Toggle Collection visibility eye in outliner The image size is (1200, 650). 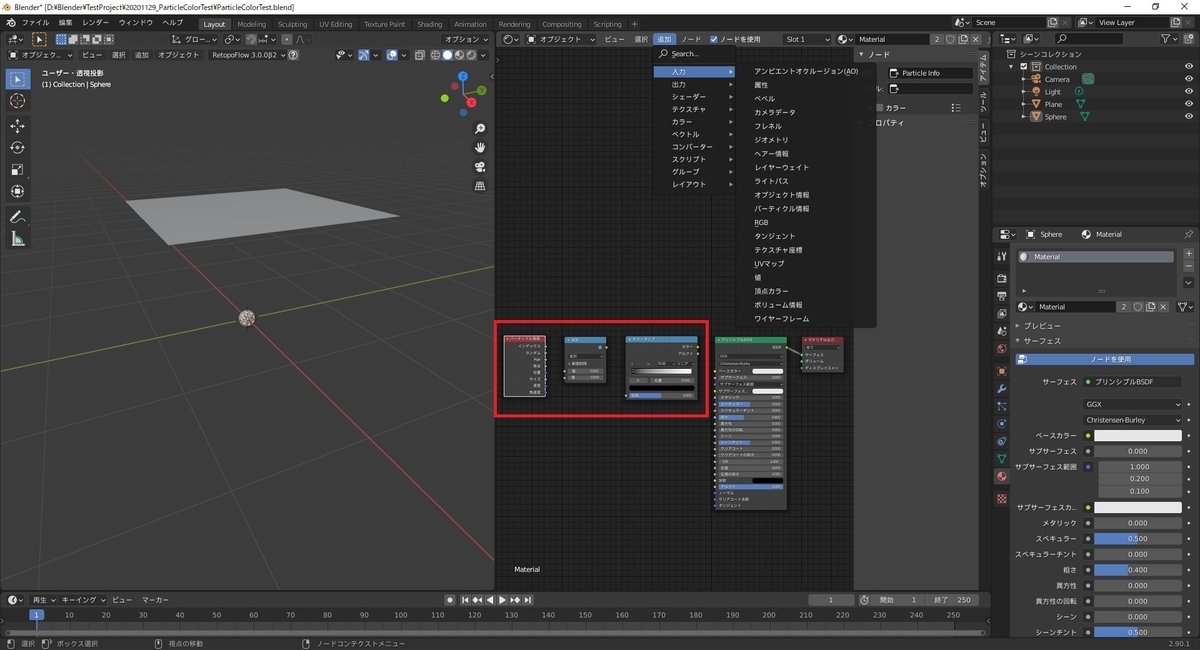[x=1188, y=67]
